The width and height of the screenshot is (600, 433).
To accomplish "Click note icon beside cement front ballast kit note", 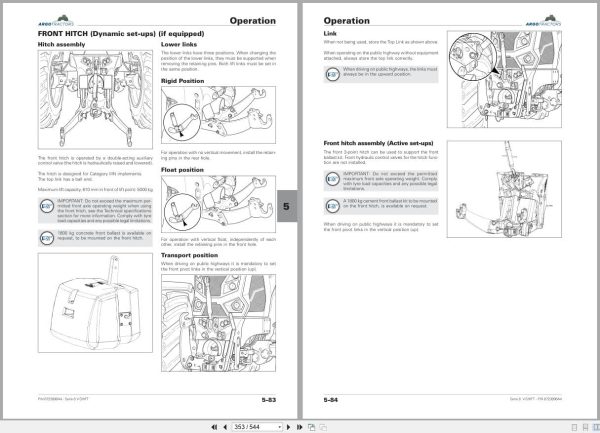I will [x=333, y=206].
